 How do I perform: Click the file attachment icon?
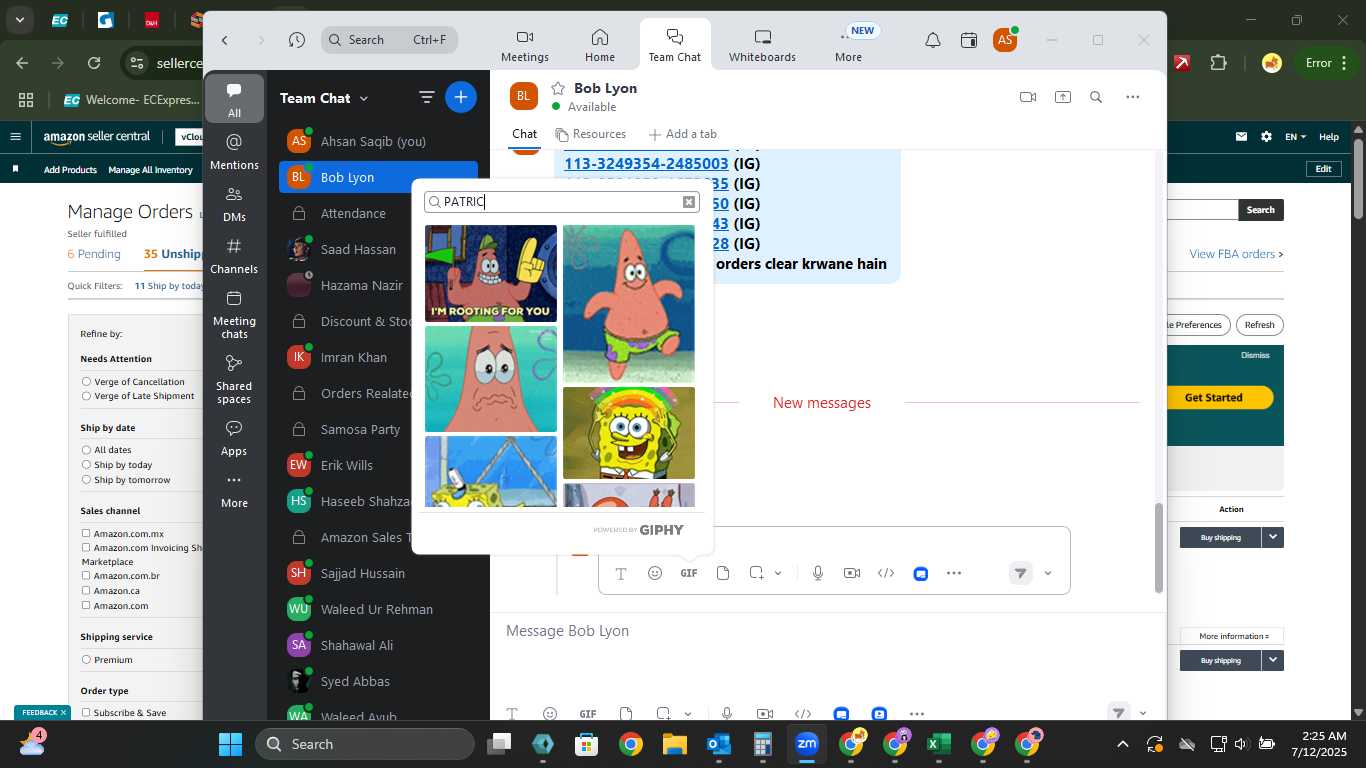point(722,573)
